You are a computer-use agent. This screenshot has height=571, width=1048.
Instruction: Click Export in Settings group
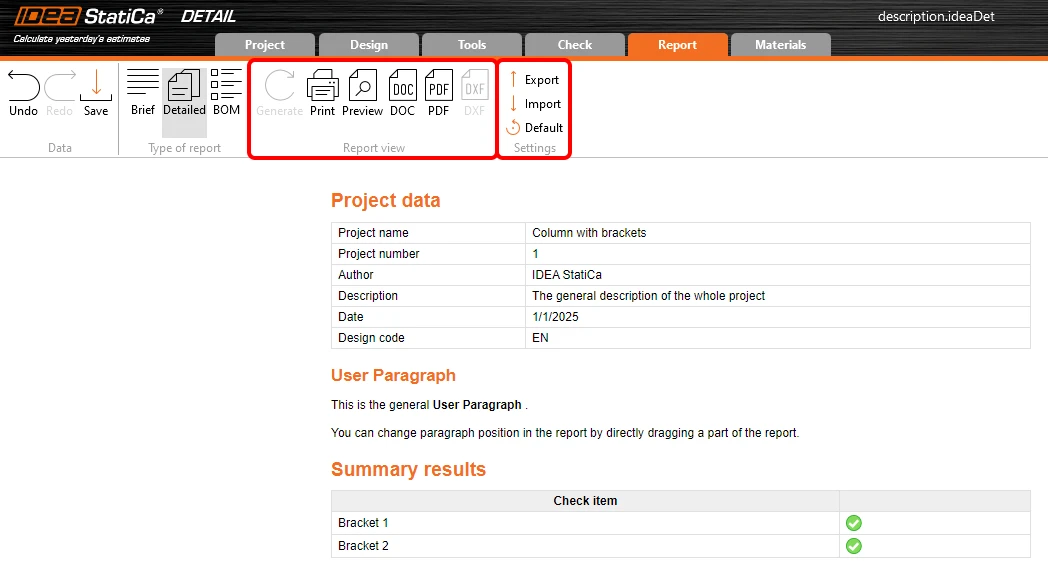click(533, 80)
